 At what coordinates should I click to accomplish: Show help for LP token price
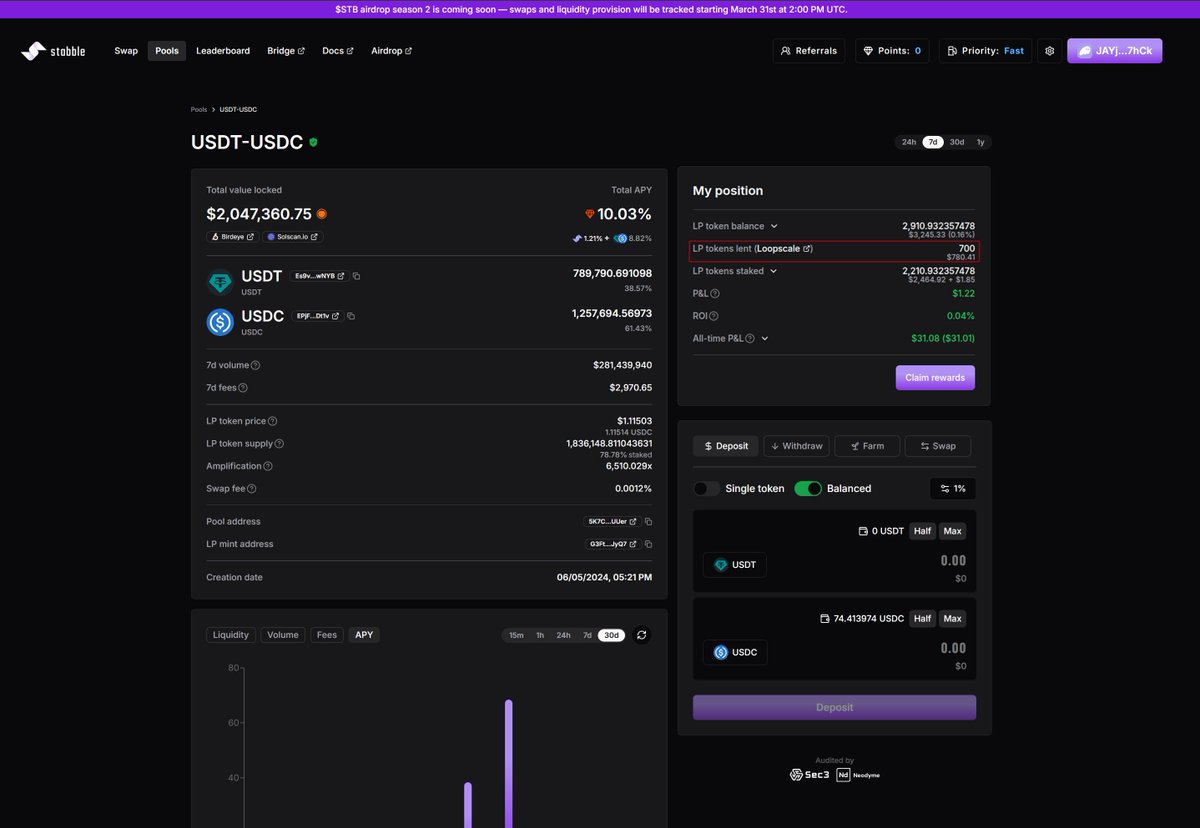[x=273, y=422]
